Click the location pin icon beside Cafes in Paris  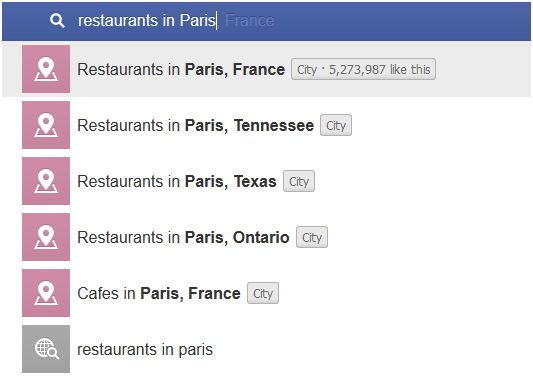point(46,293)
